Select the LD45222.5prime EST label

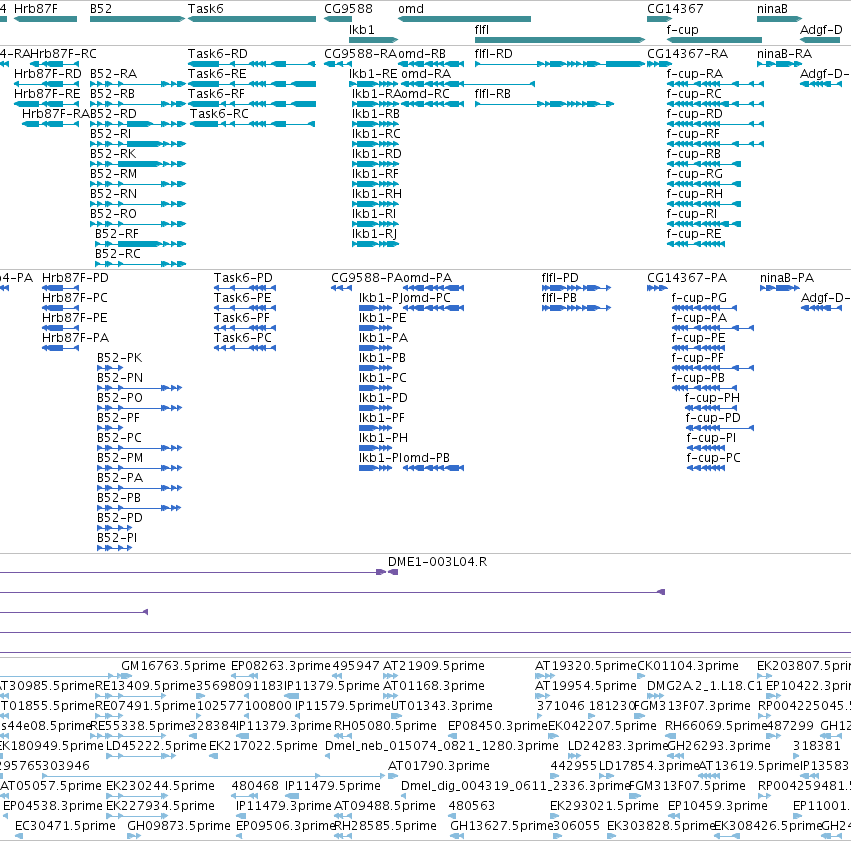156,746
